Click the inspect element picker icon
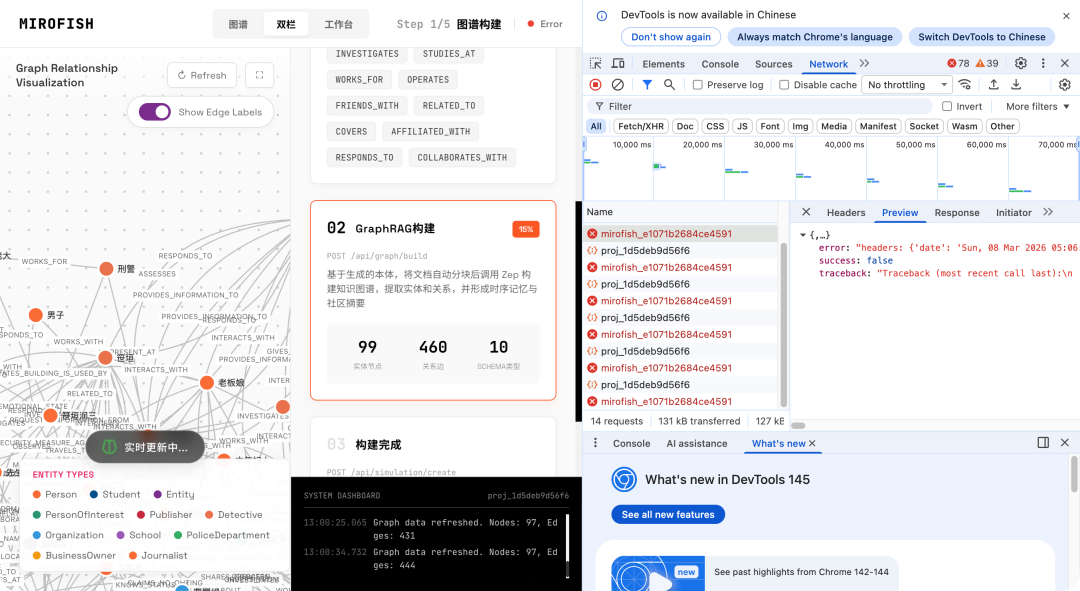 pyautogui.click(x=596, y=63)
